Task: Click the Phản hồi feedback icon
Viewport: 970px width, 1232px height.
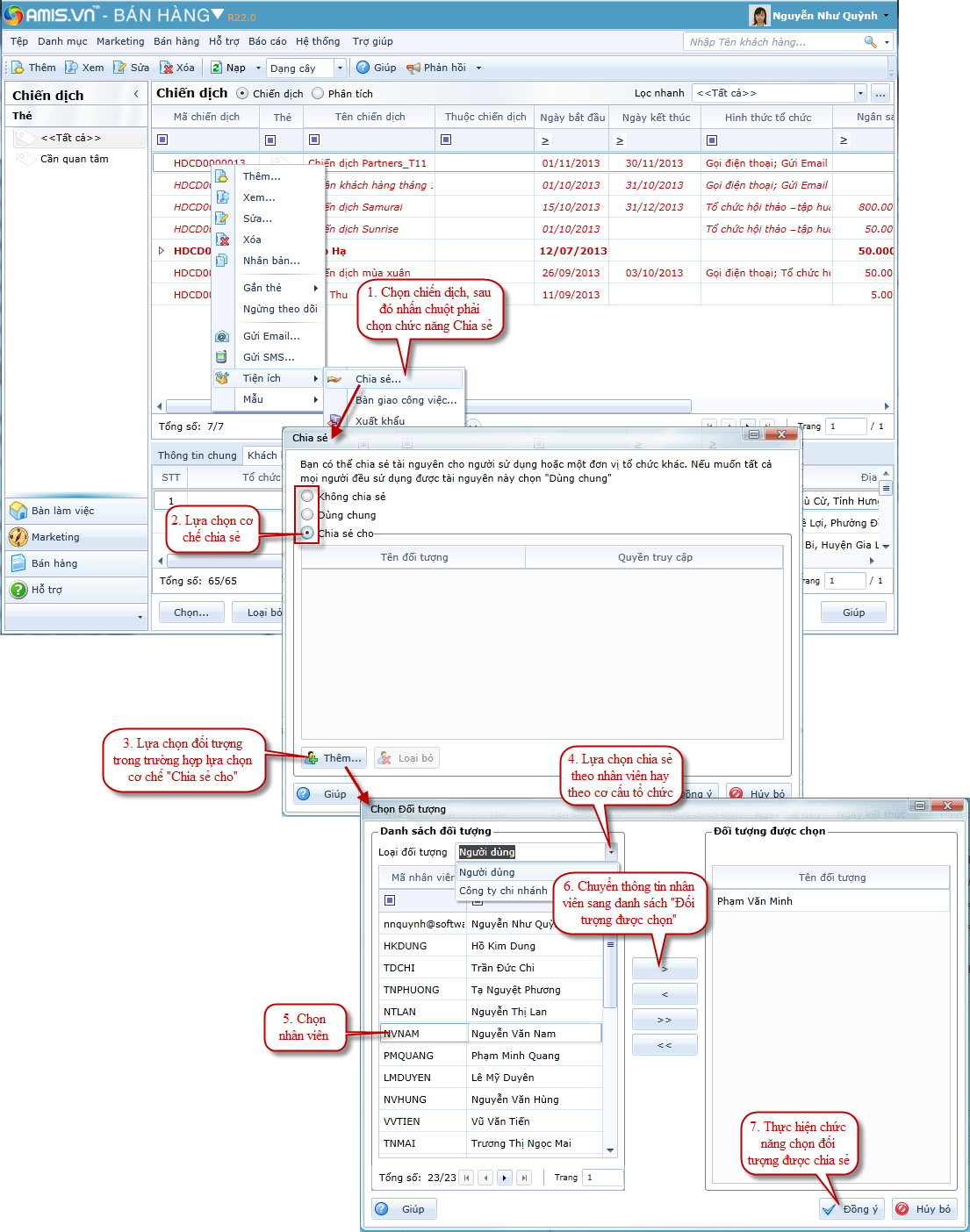Action: (413, 68)
